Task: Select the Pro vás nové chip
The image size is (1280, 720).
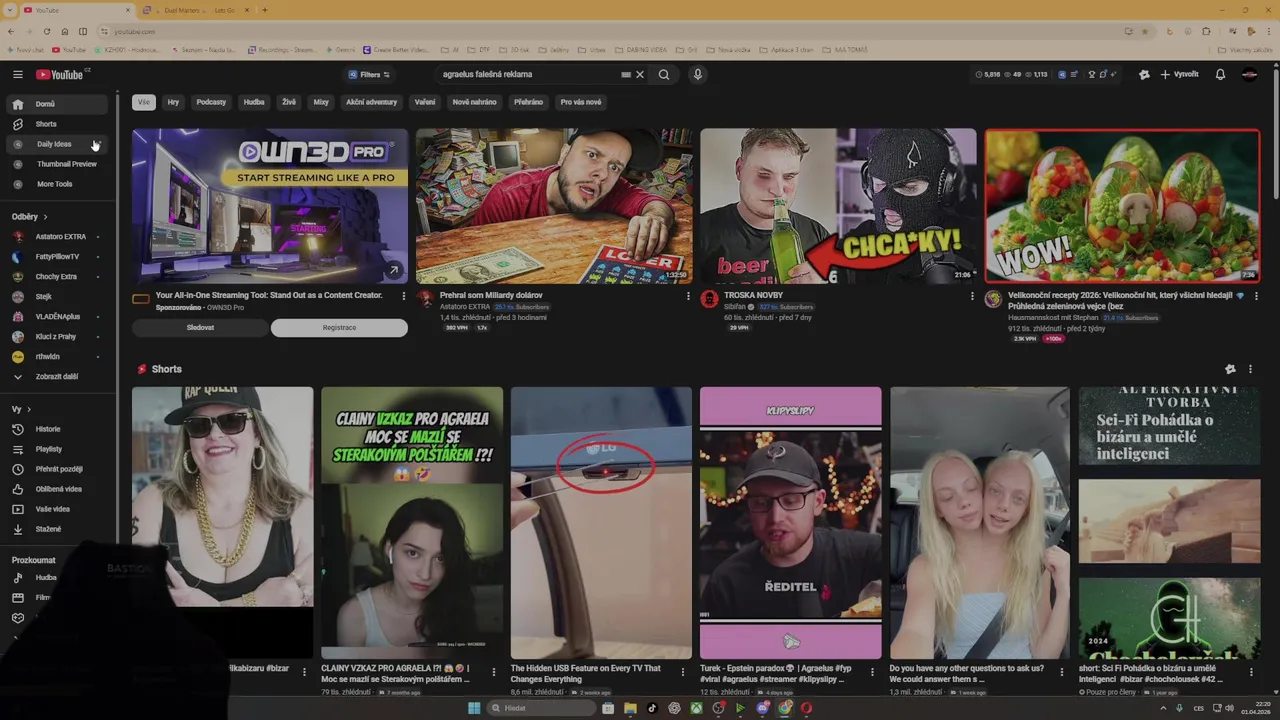Action: (x=581, y=102)
